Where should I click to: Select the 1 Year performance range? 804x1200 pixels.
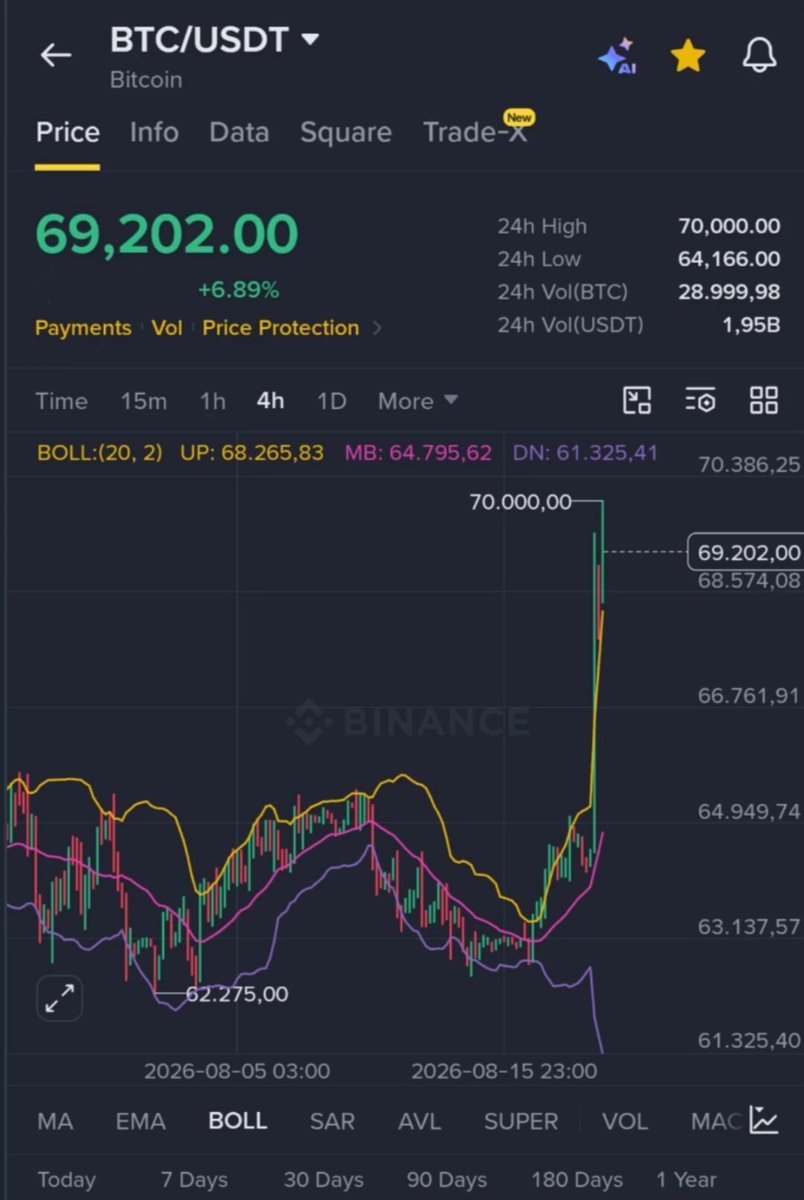click(x=686, y=1180)
